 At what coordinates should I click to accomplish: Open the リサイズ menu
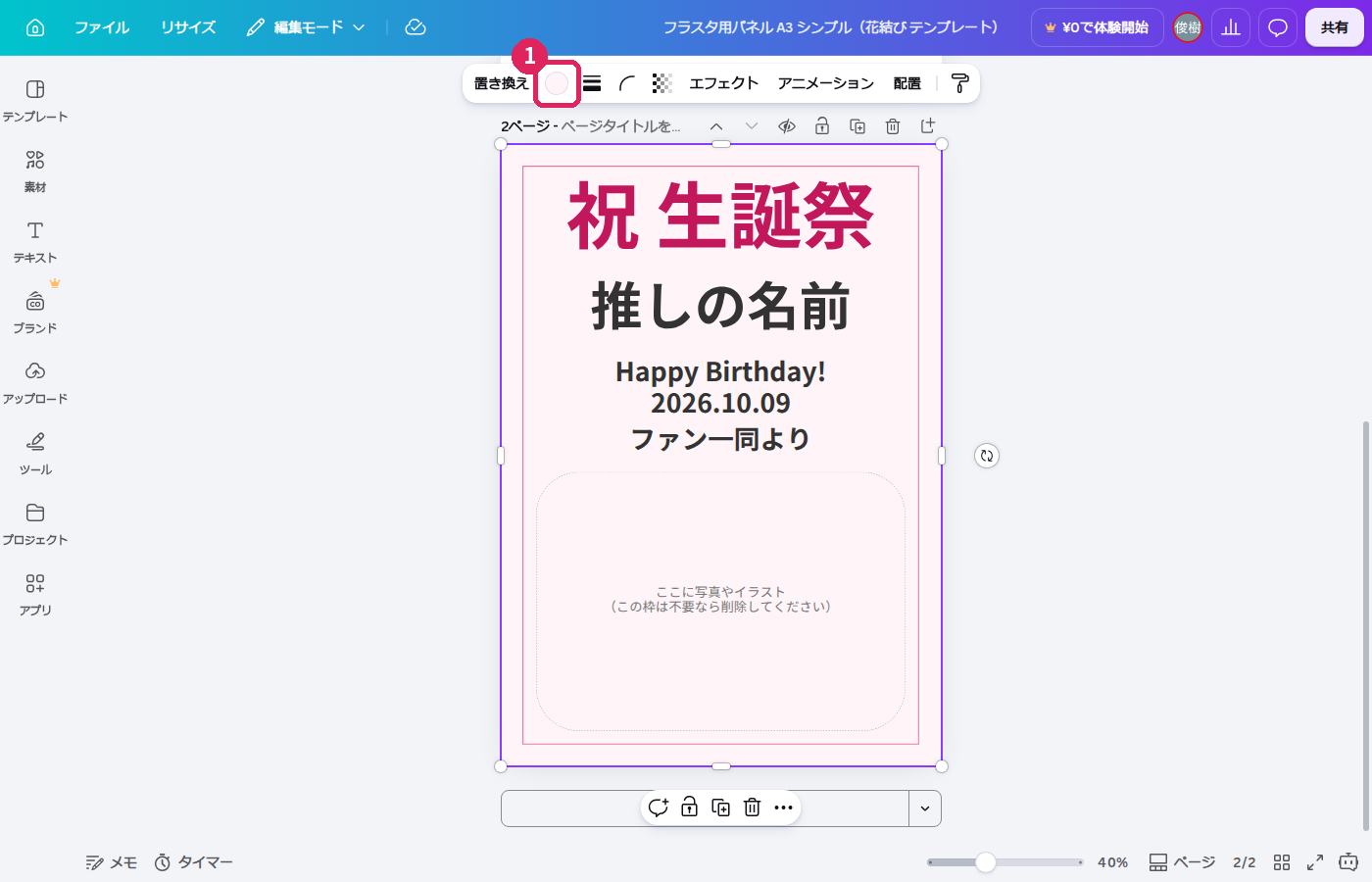pyautogui.click(x=188, y=27)
